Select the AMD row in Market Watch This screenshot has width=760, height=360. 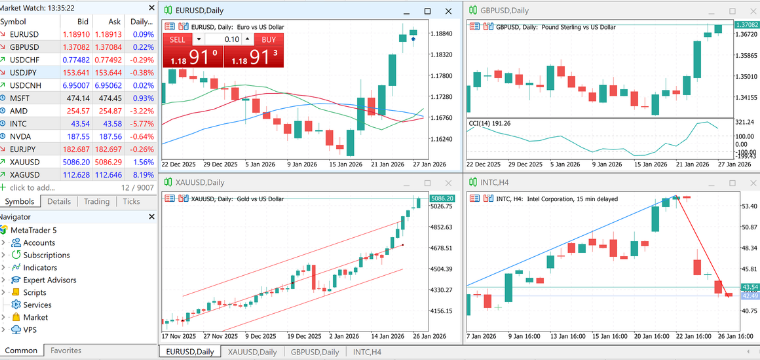point(79,110)
